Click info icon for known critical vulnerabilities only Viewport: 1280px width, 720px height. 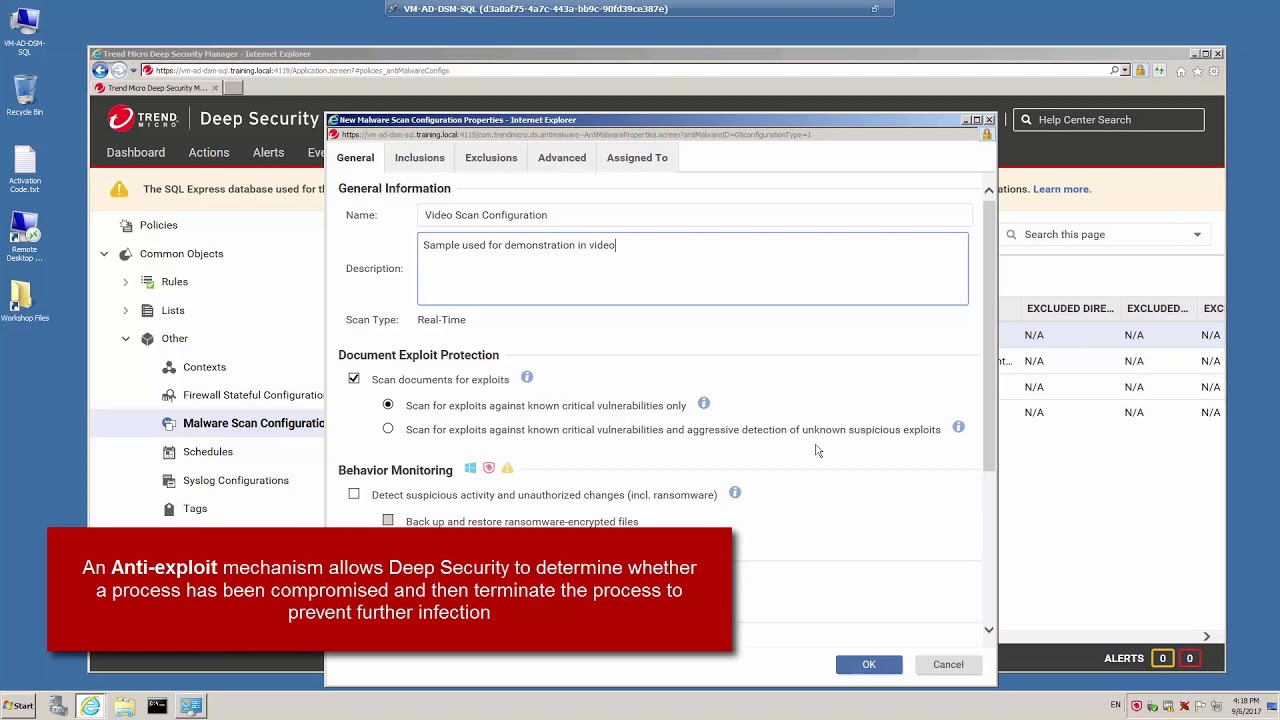coord(704,403)
